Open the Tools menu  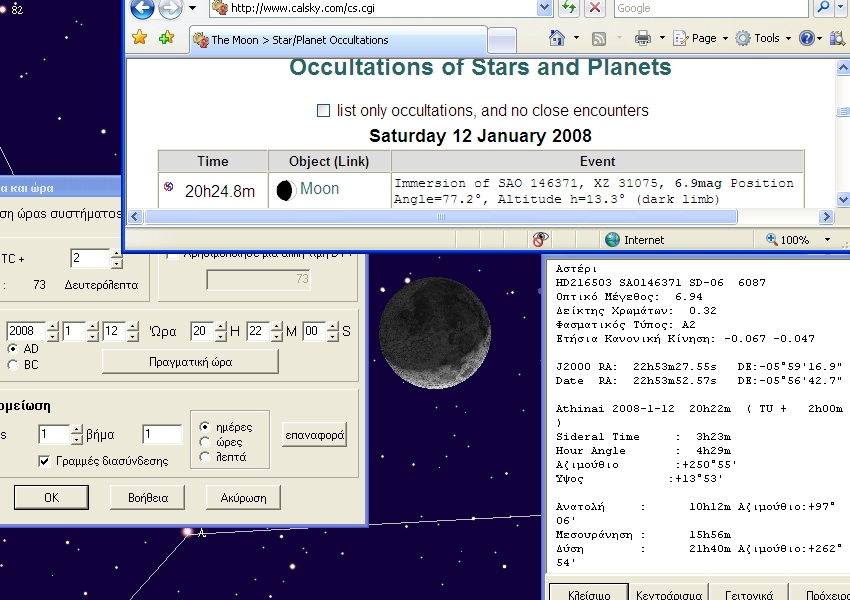pos(763,38)
